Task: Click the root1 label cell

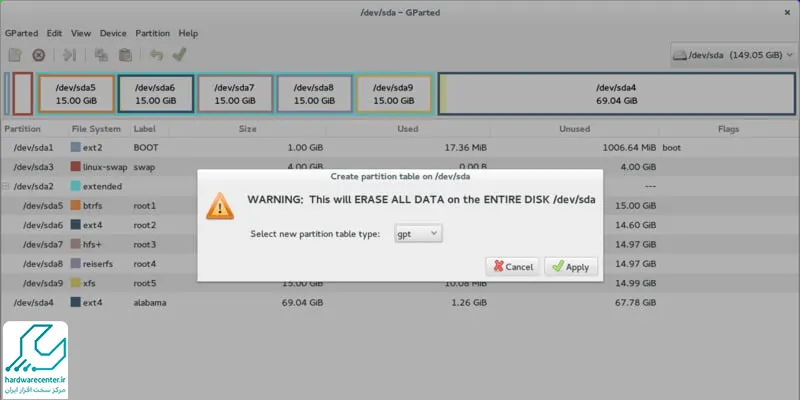Action: [x=144, y=206]
